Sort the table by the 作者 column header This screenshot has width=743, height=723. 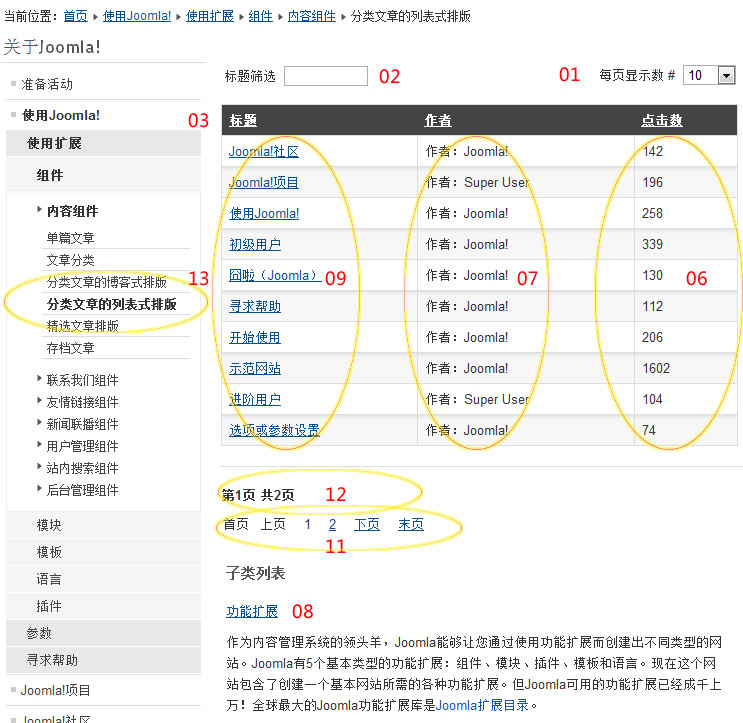click(438, 120)
